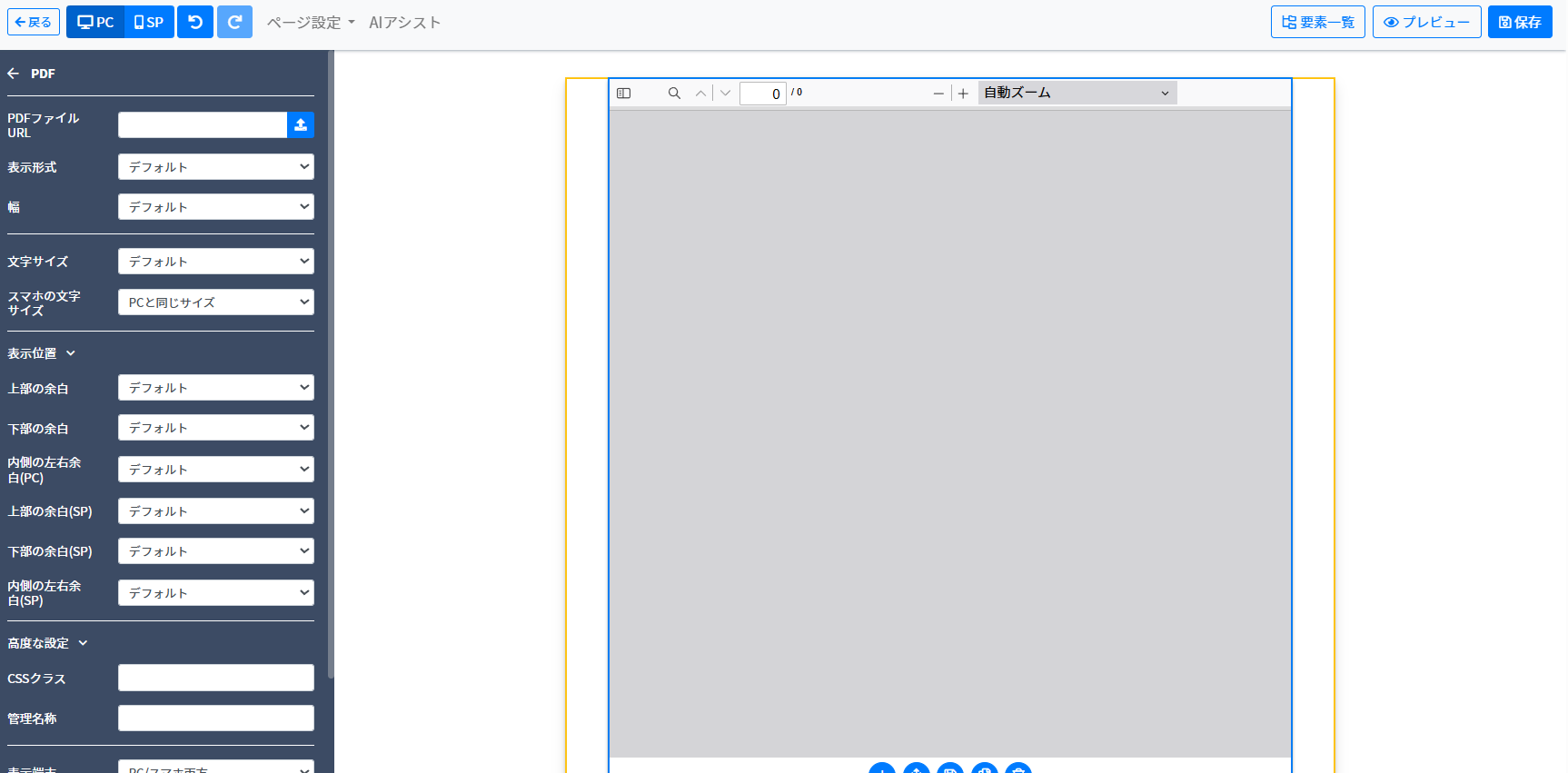Toggle the PDF viewer sidebar icon

(623, 94)
